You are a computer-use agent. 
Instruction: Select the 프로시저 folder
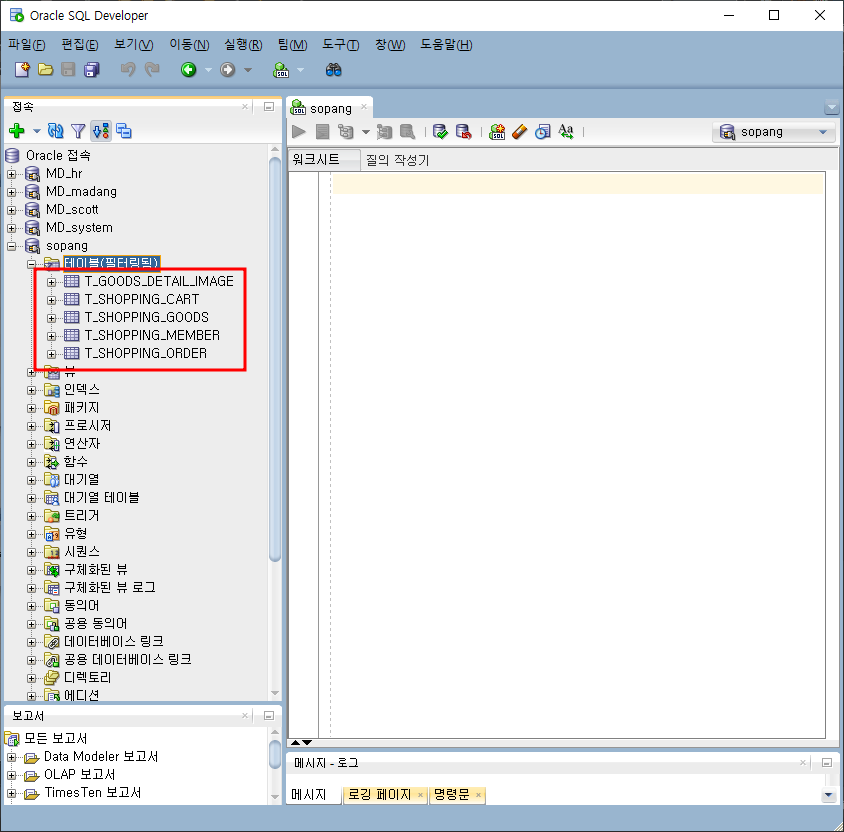87,426
